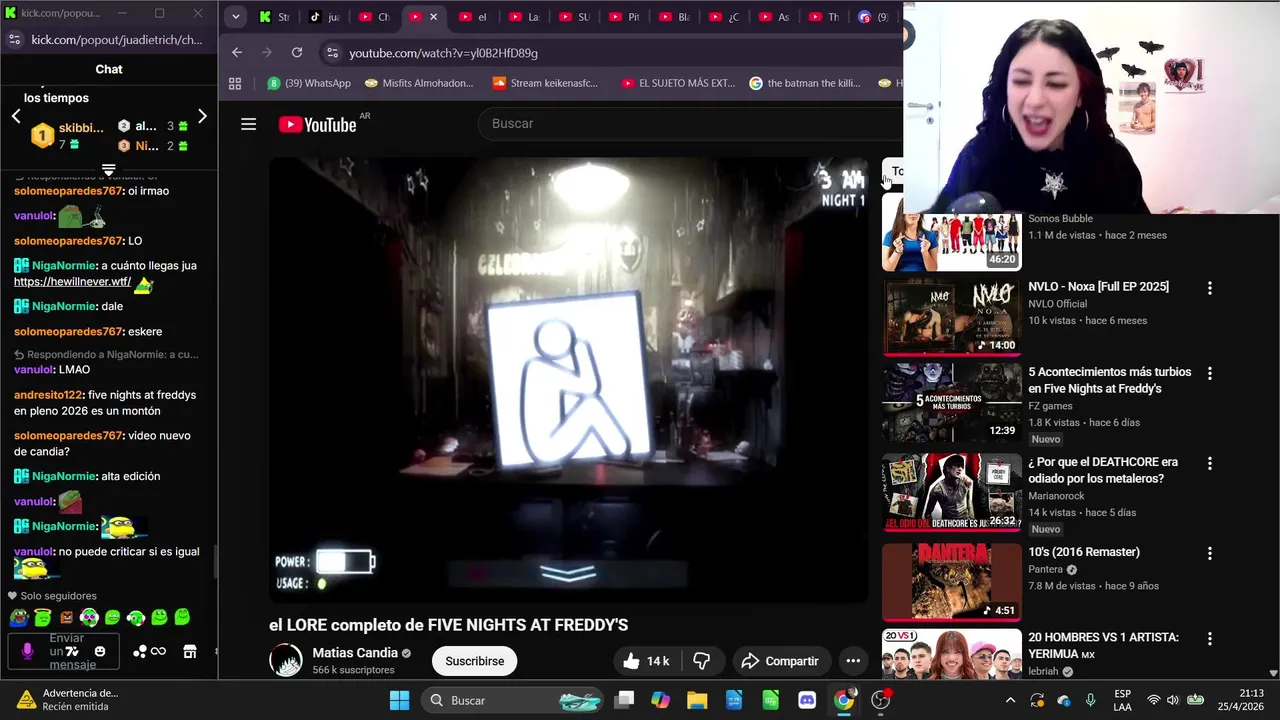Select the youtube.com address bar URL

click(444, 53)
